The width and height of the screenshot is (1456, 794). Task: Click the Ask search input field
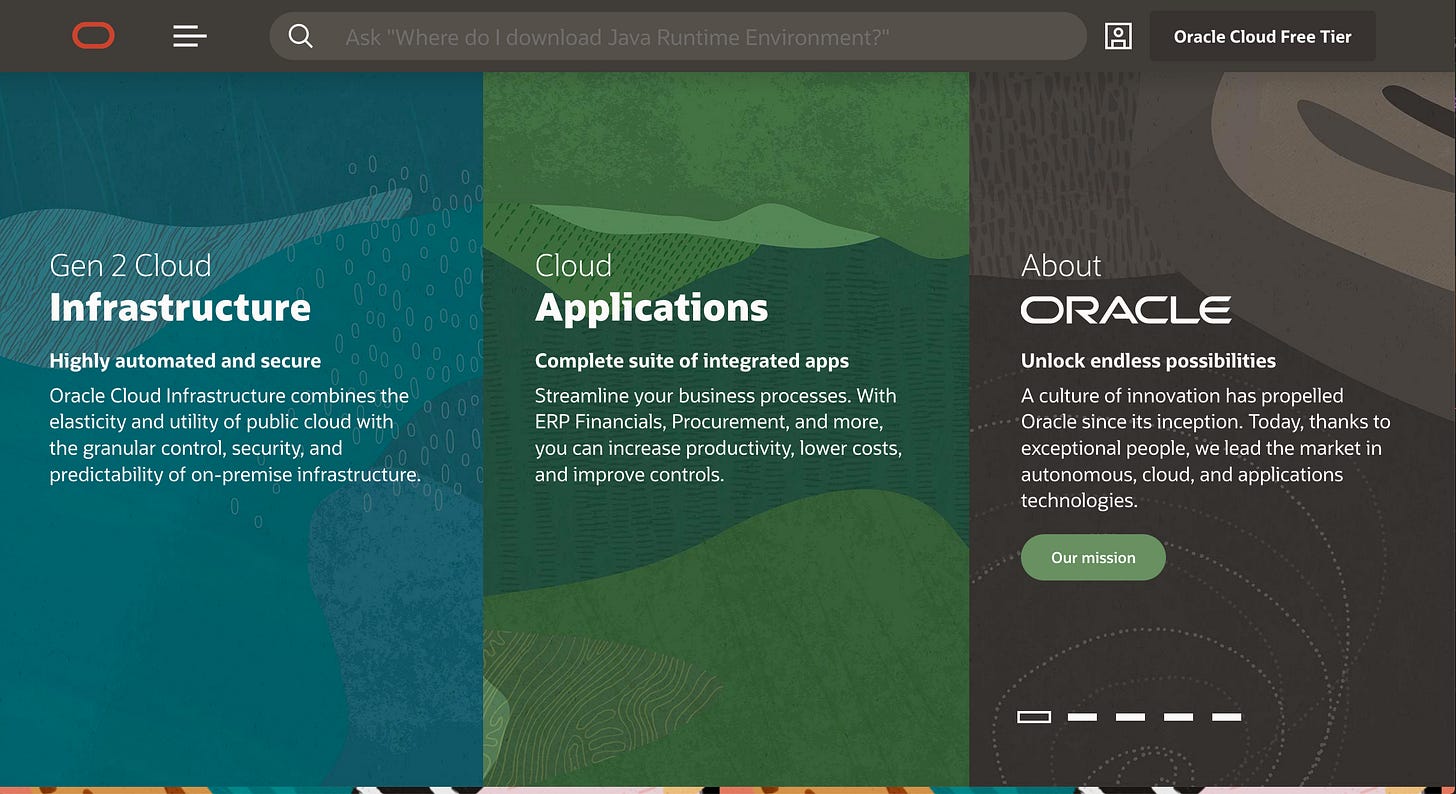tap(678, 36)
